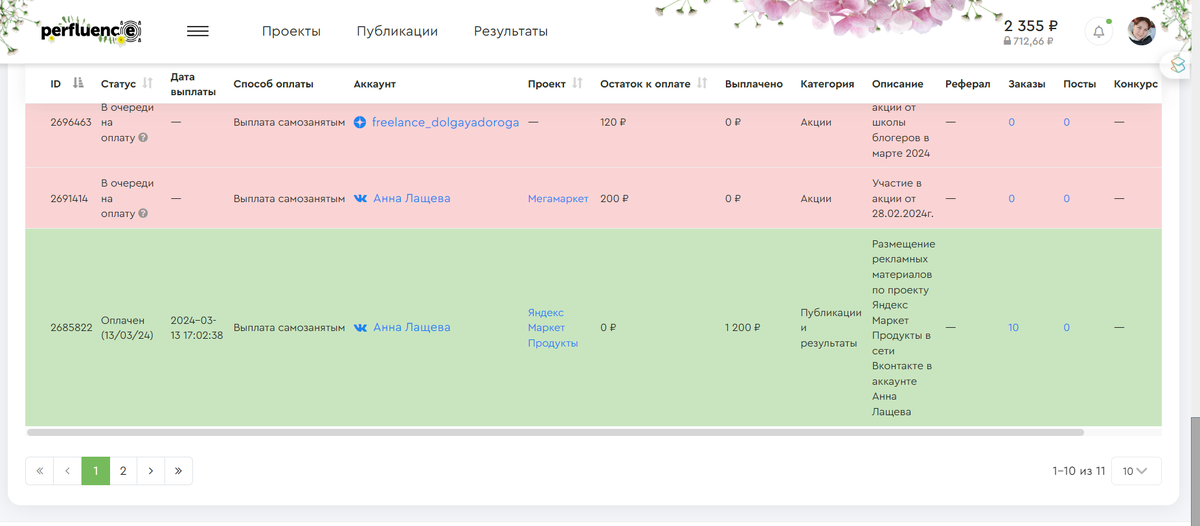Open Публикации navigation item
Image resolution: width=1200 pixels, height=526 pixels.
tap(397, 31)
